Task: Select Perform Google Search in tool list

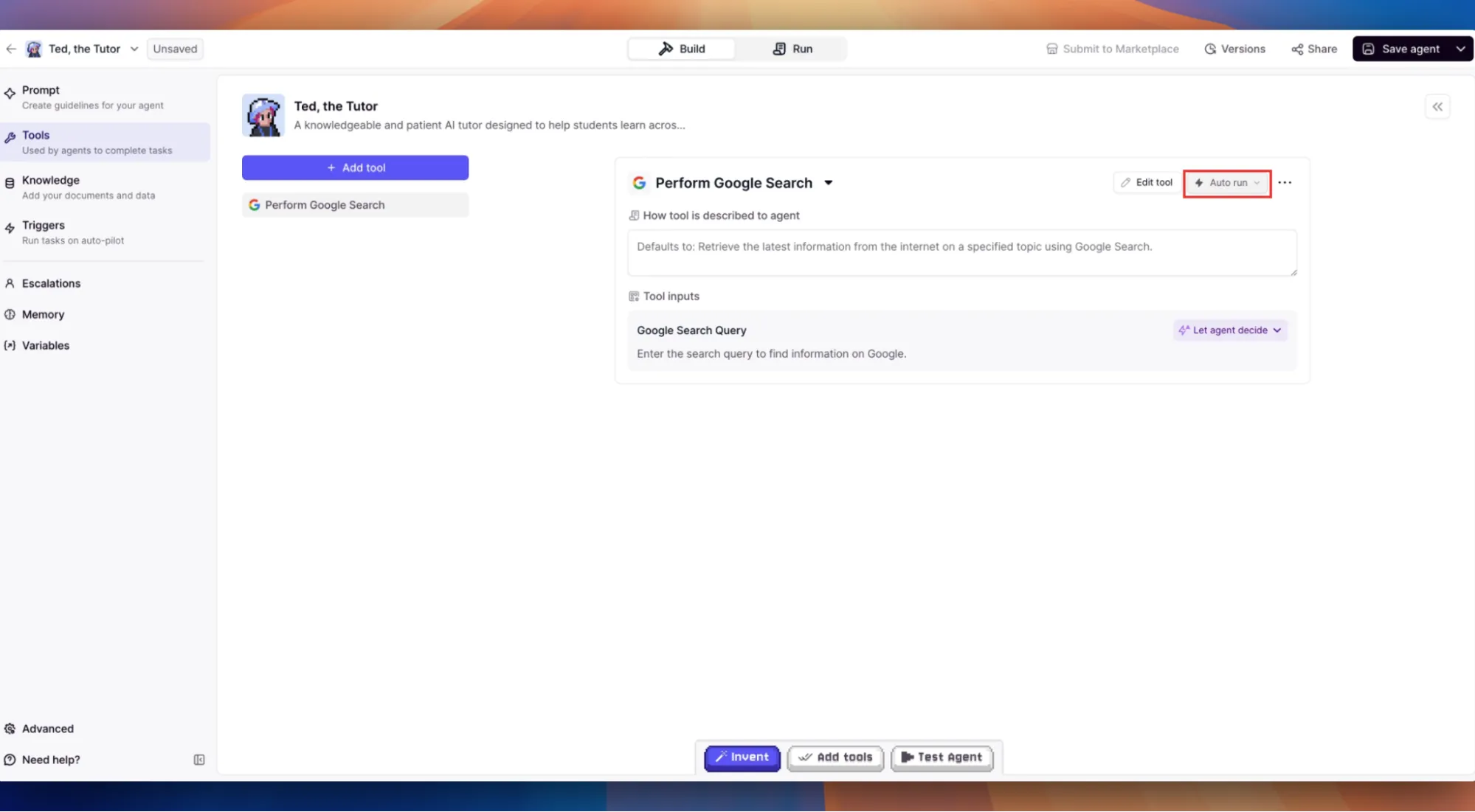Action: (x=355, y=205)
